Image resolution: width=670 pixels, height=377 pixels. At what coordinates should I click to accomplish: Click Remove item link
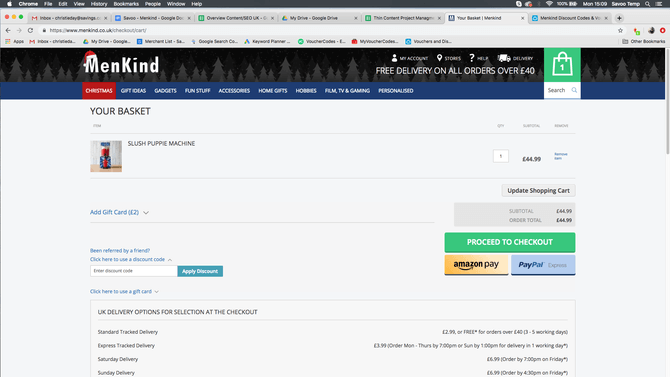(561, 156)
